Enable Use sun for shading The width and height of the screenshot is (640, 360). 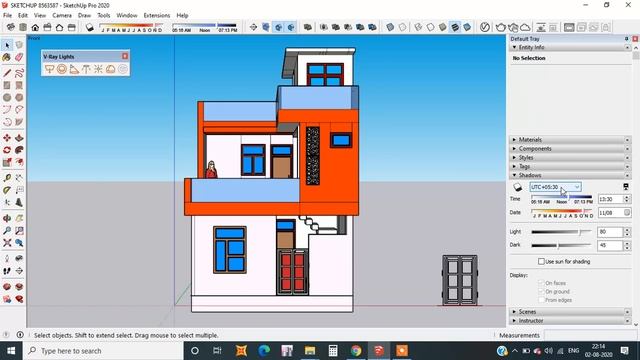click(x=541, y=262)
